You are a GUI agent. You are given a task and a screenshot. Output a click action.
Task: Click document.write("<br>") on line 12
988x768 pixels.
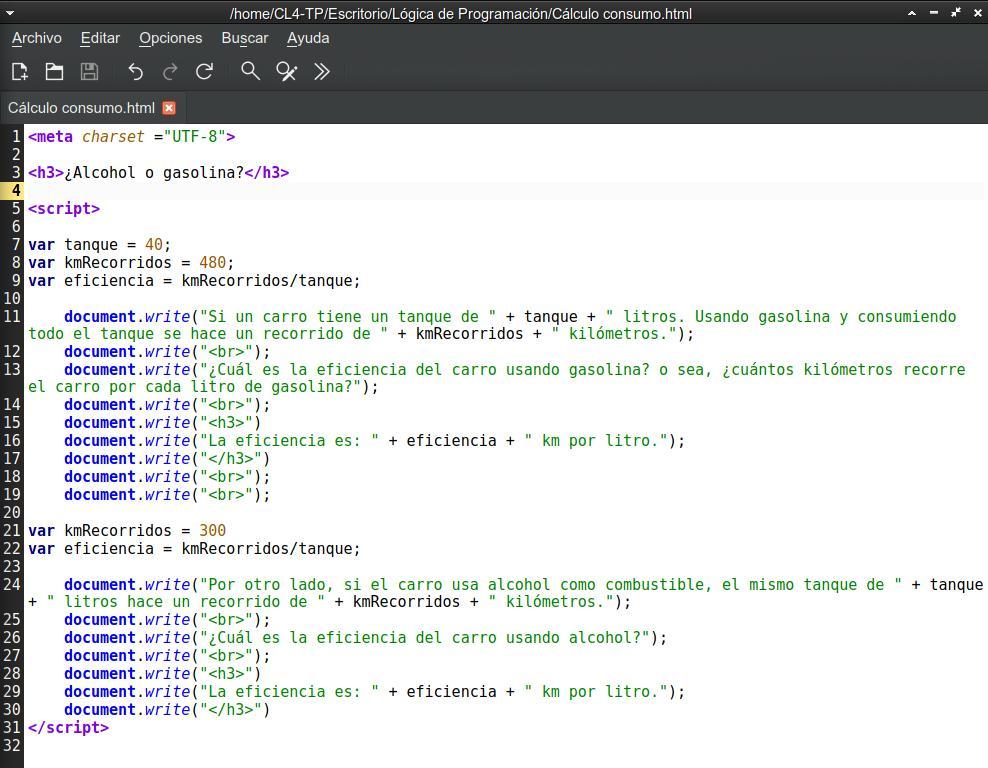167,352
